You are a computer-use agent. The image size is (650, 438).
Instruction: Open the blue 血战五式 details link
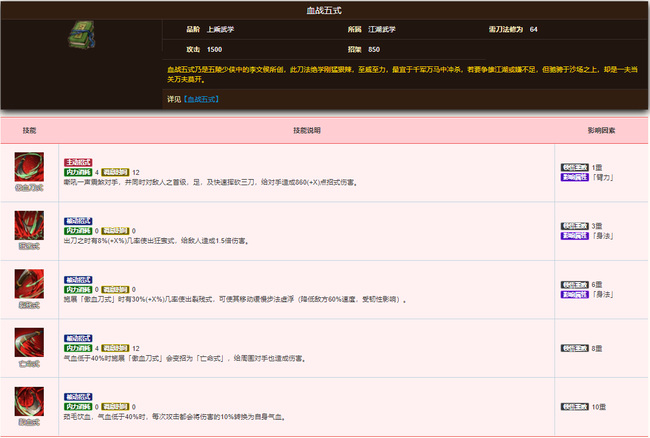point(201,99)
